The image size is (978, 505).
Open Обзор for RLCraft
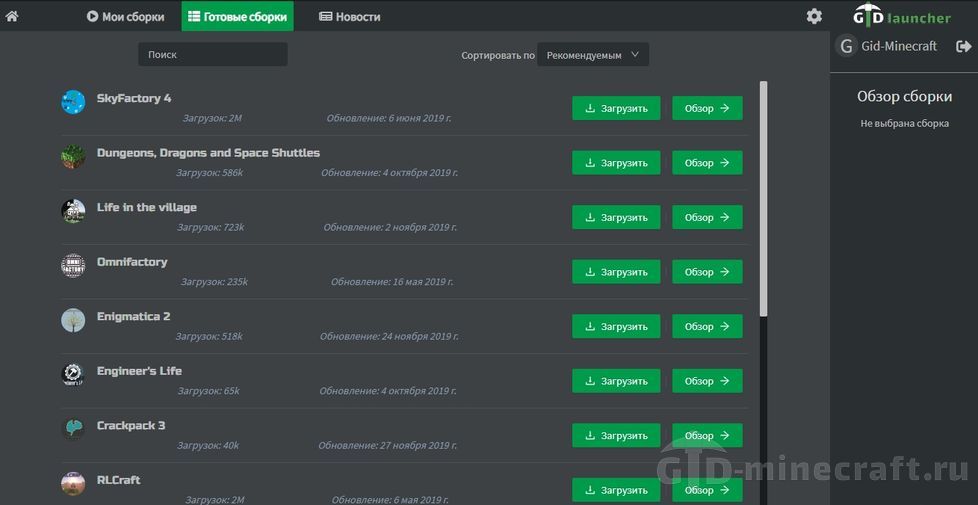click(707, 490)
